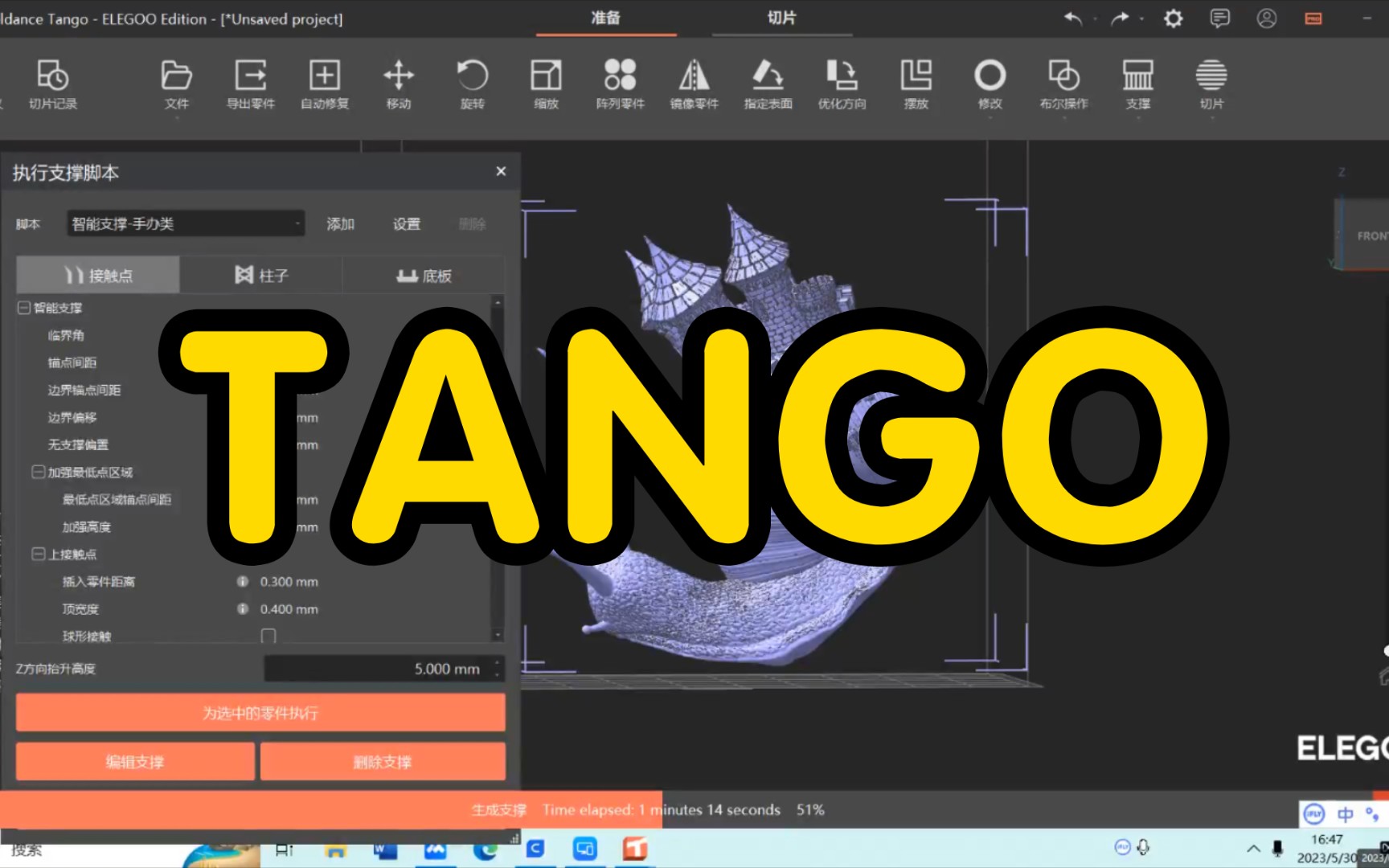
Task: Click info icon beside 插入零件距离
Action: (x=242, y=581)
